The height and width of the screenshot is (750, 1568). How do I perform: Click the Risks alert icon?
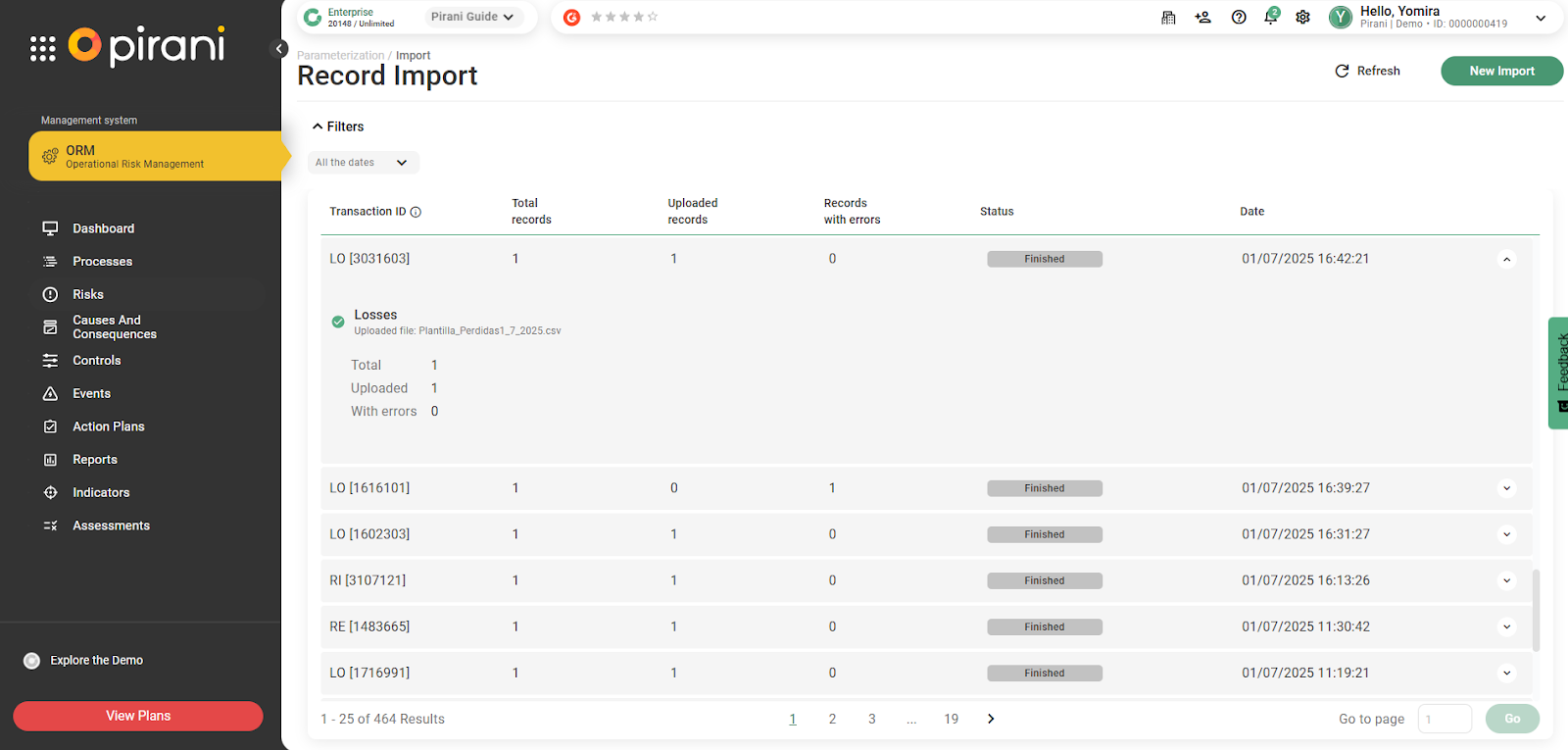50,294
